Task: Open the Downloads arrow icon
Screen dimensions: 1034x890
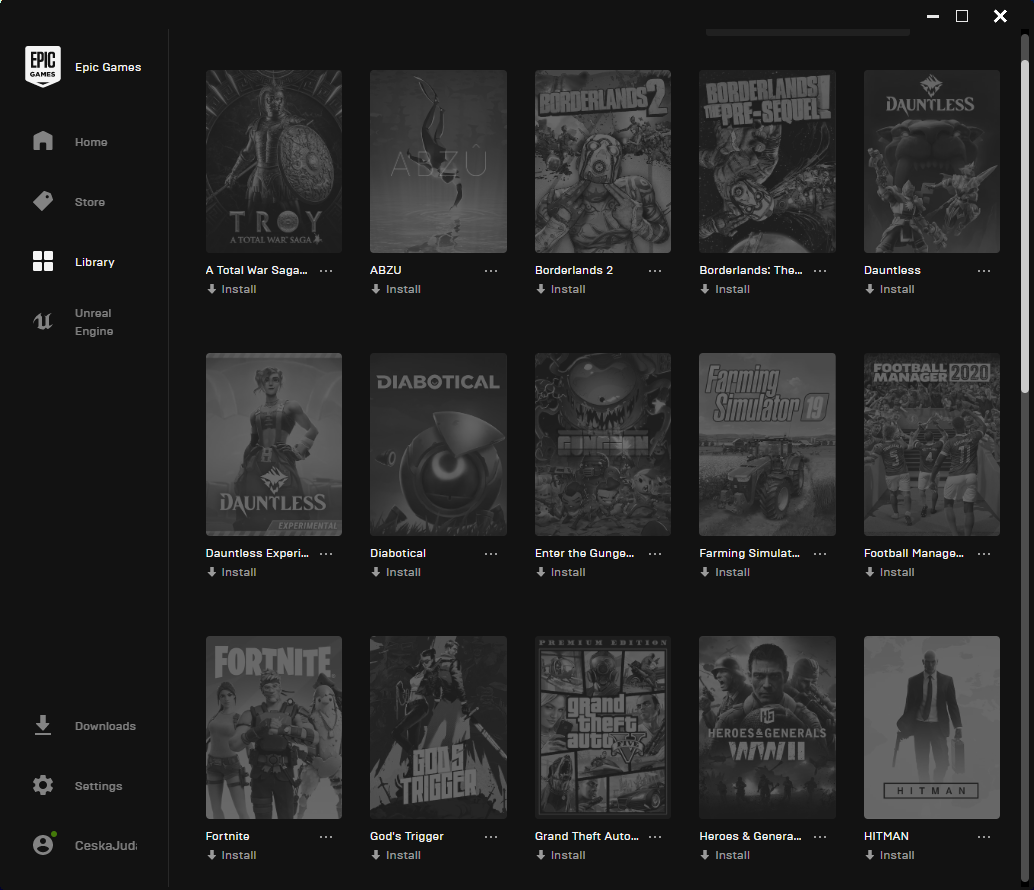Action: pos(43,725)
